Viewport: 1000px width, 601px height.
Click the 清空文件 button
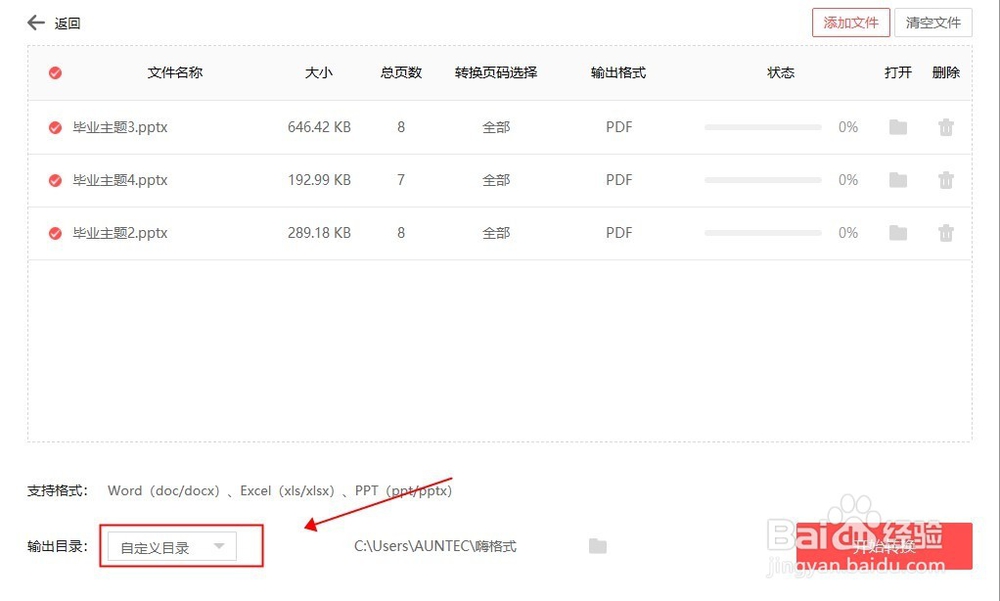click(932, 21)
